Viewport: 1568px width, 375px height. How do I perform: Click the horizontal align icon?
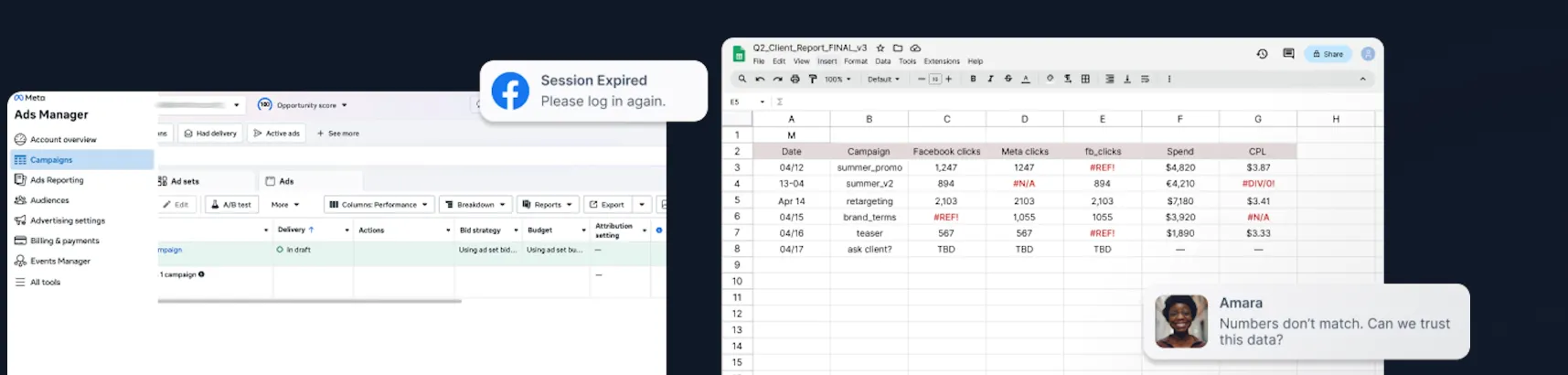1110,80
